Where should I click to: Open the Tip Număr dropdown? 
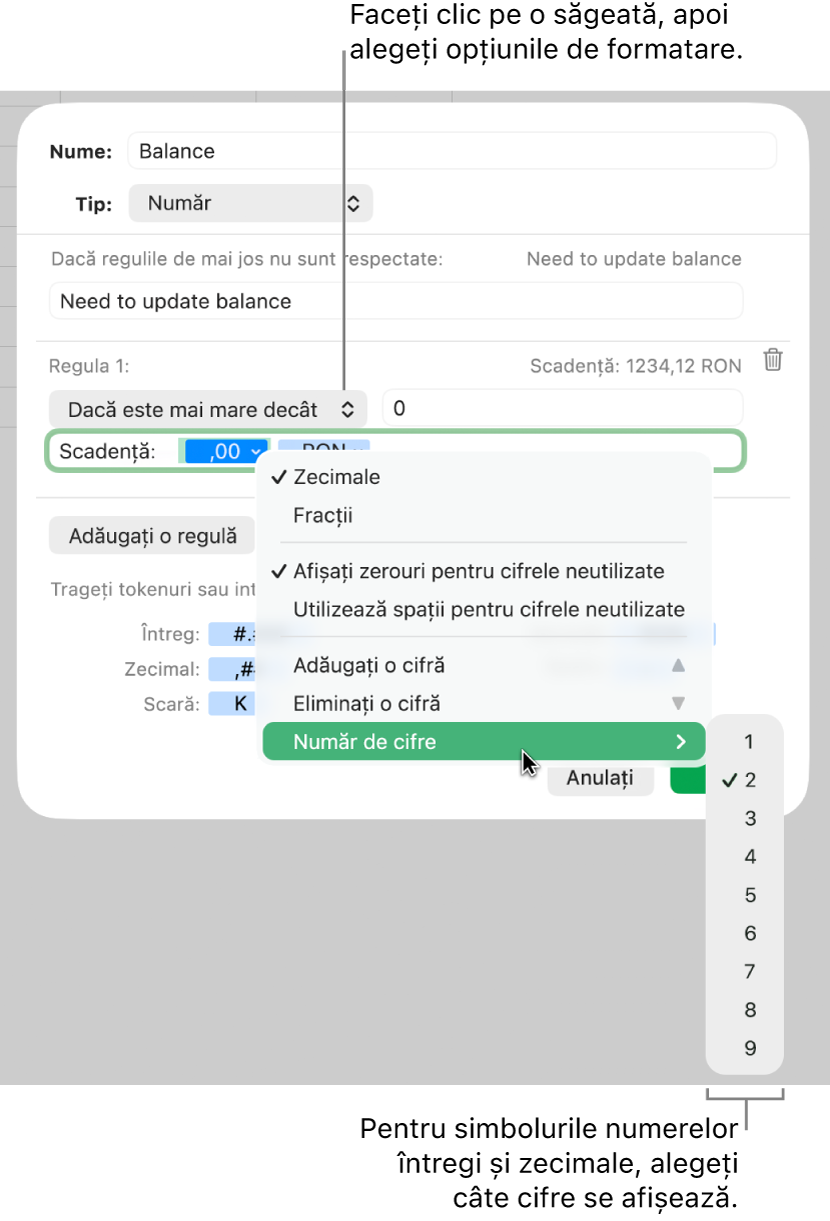point(250,203)
